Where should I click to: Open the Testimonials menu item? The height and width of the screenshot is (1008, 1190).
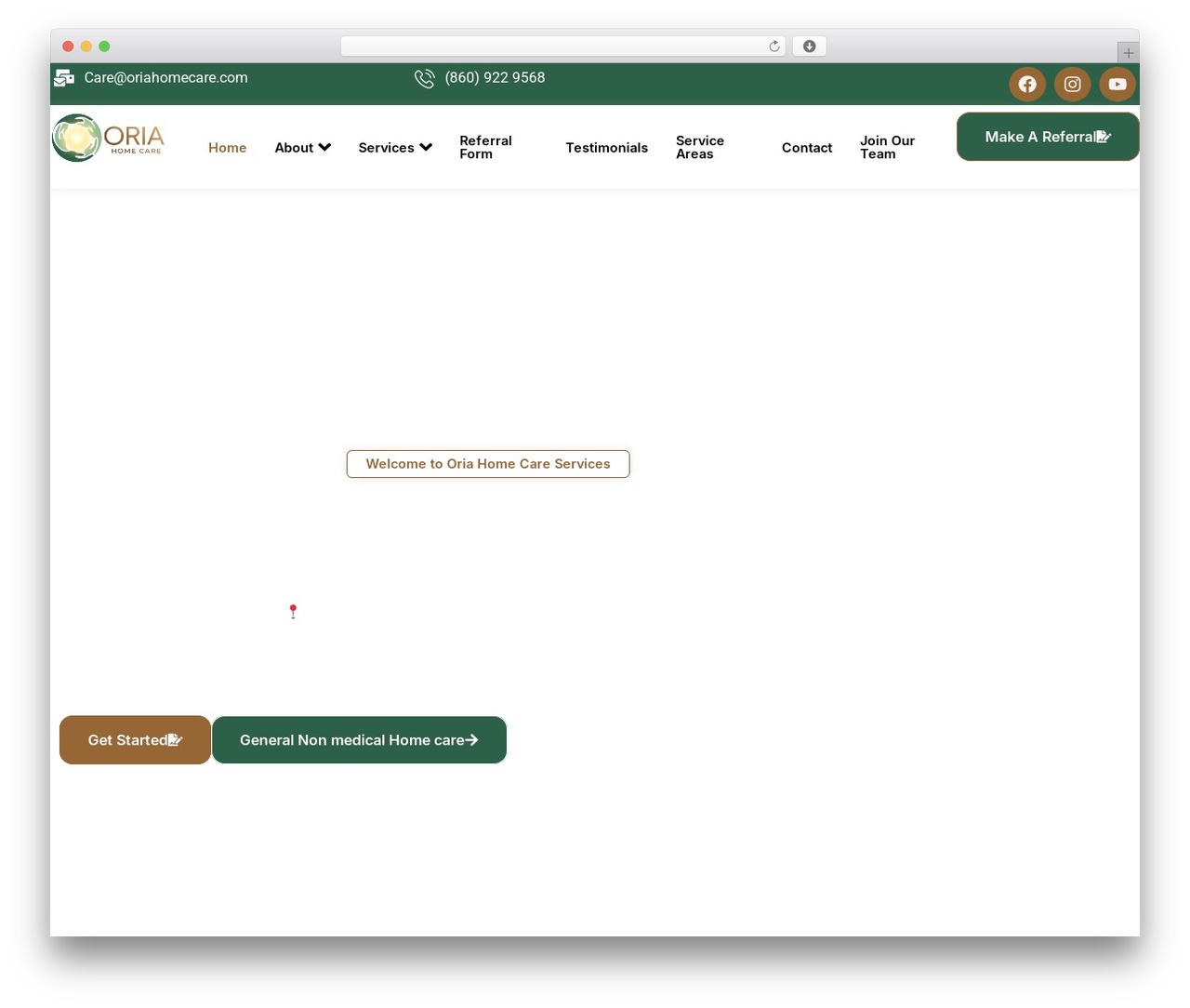(x=607, y=148)
